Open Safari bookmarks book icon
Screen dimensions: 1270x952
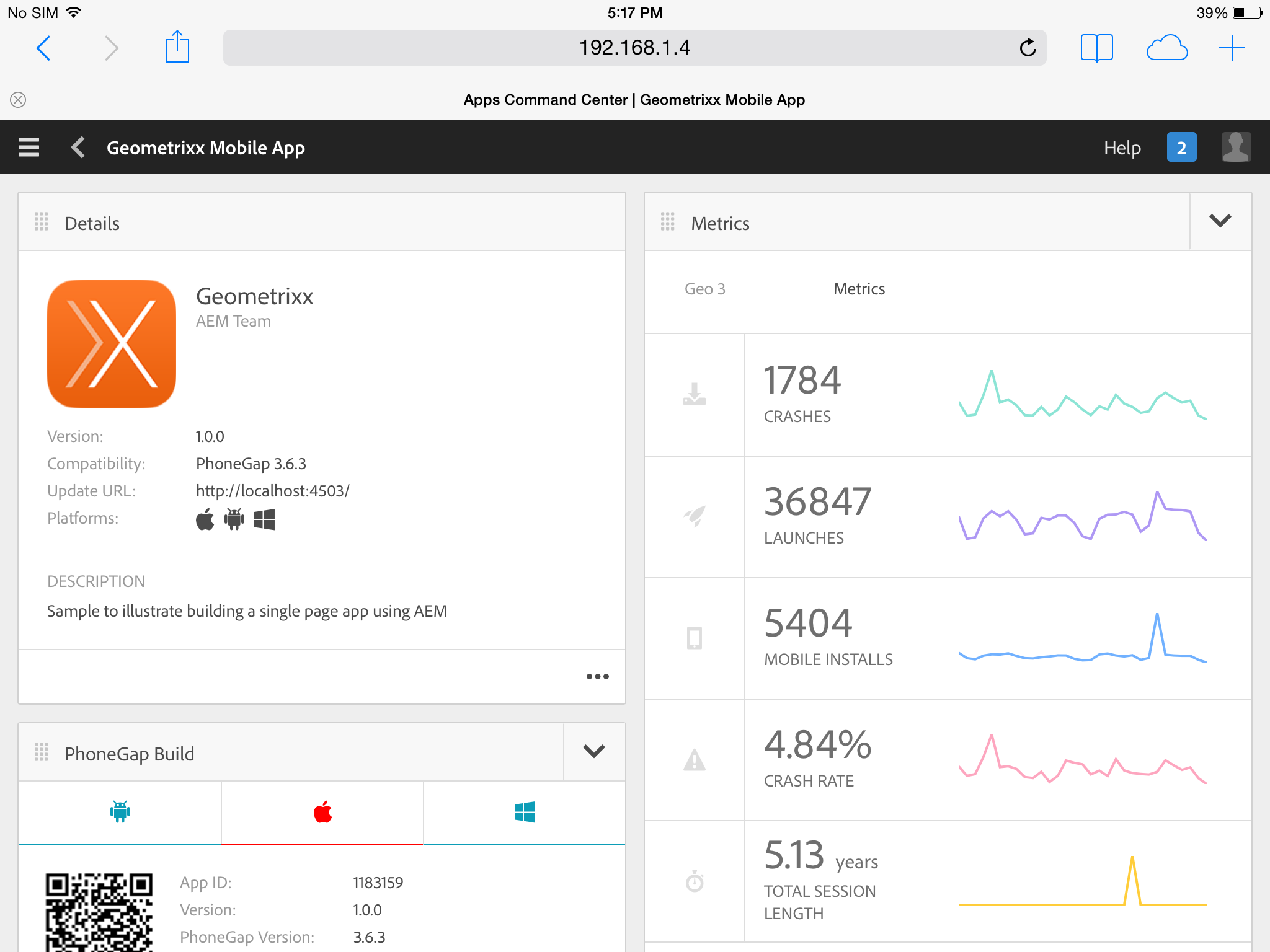[x=1096, y=48]
